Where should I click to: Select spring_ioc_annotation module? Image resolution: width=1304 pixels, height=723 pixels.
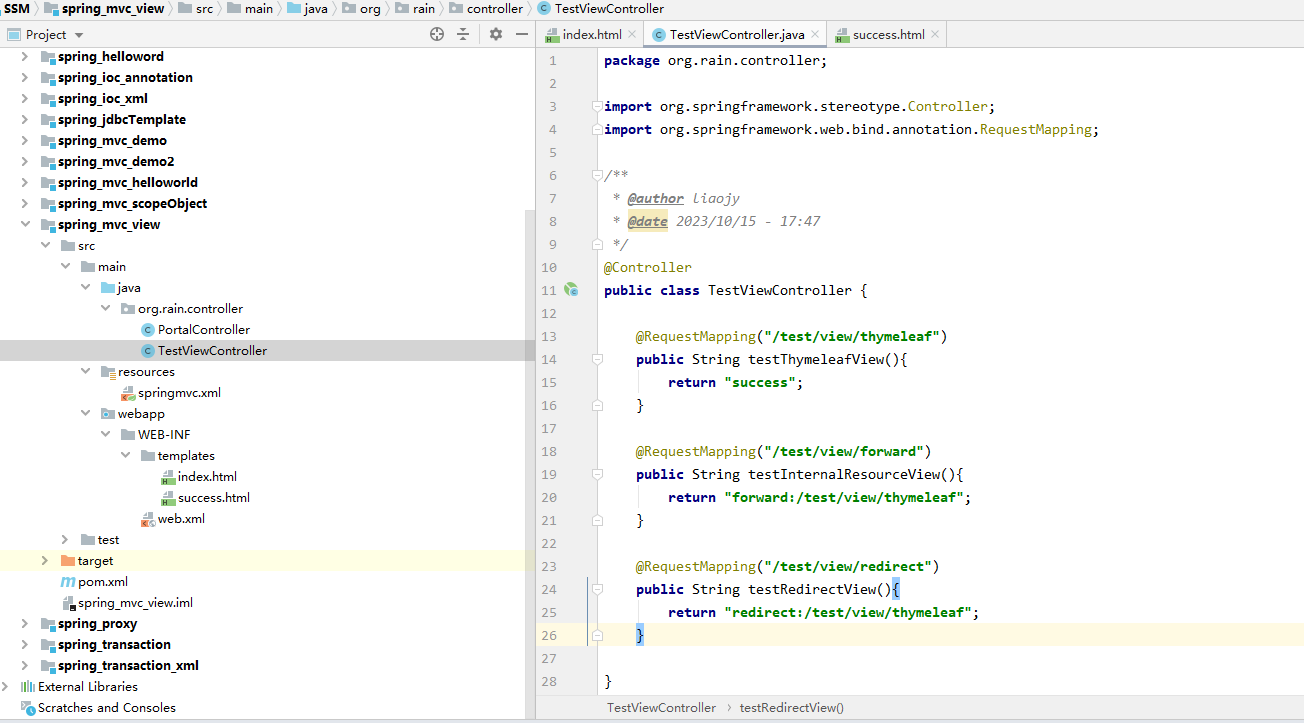tap(125, 78)
